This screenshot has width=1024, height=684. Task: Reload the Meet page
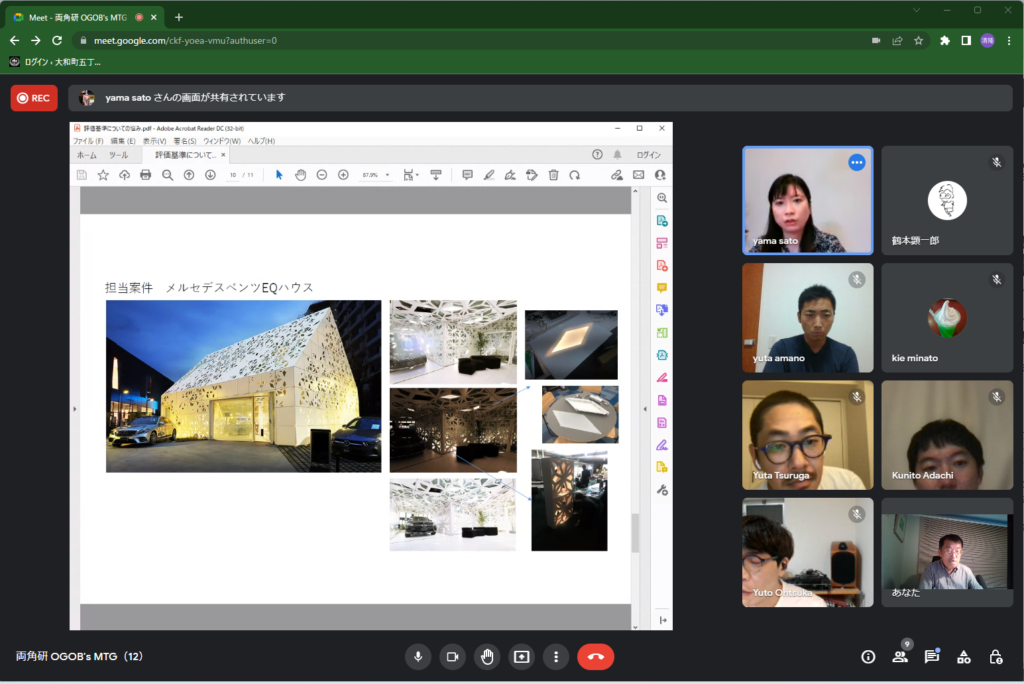point(57,40)
